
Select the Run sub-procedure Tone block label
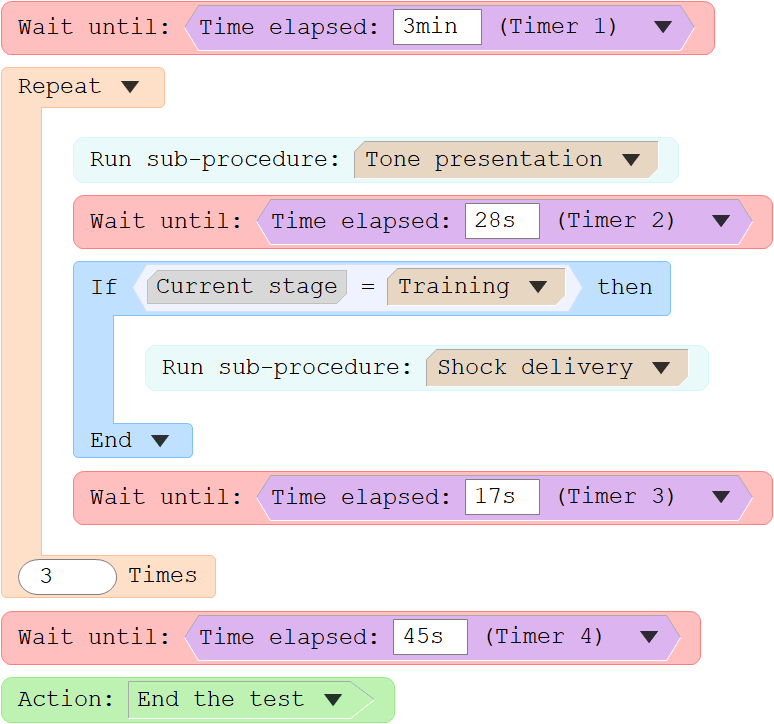(215, 160)
